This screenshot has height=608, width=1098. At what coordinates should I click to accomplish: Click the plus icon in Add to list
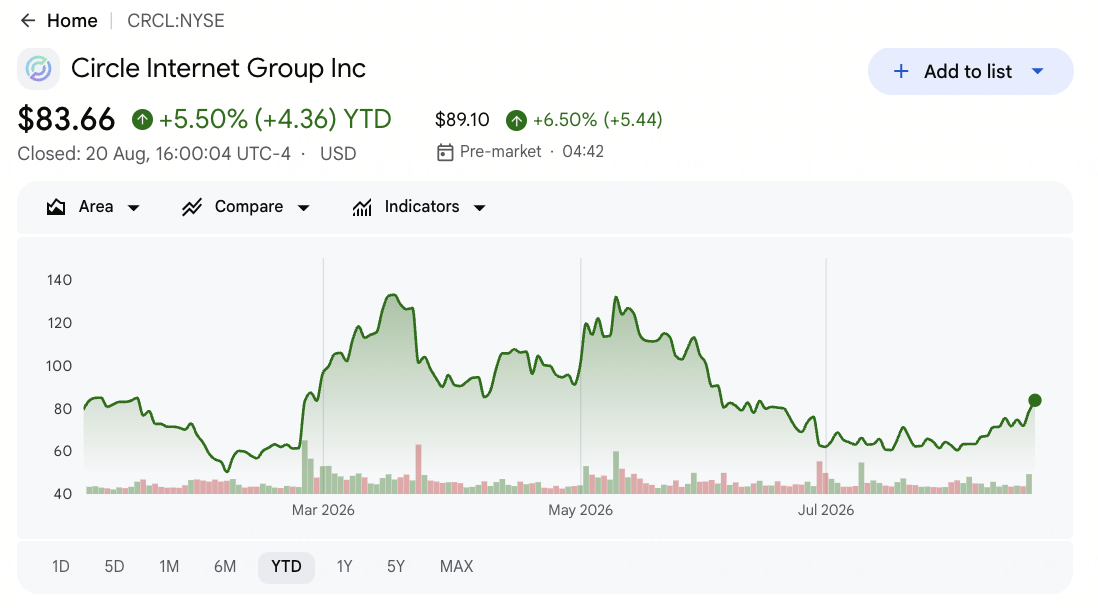tap(901, 71)
